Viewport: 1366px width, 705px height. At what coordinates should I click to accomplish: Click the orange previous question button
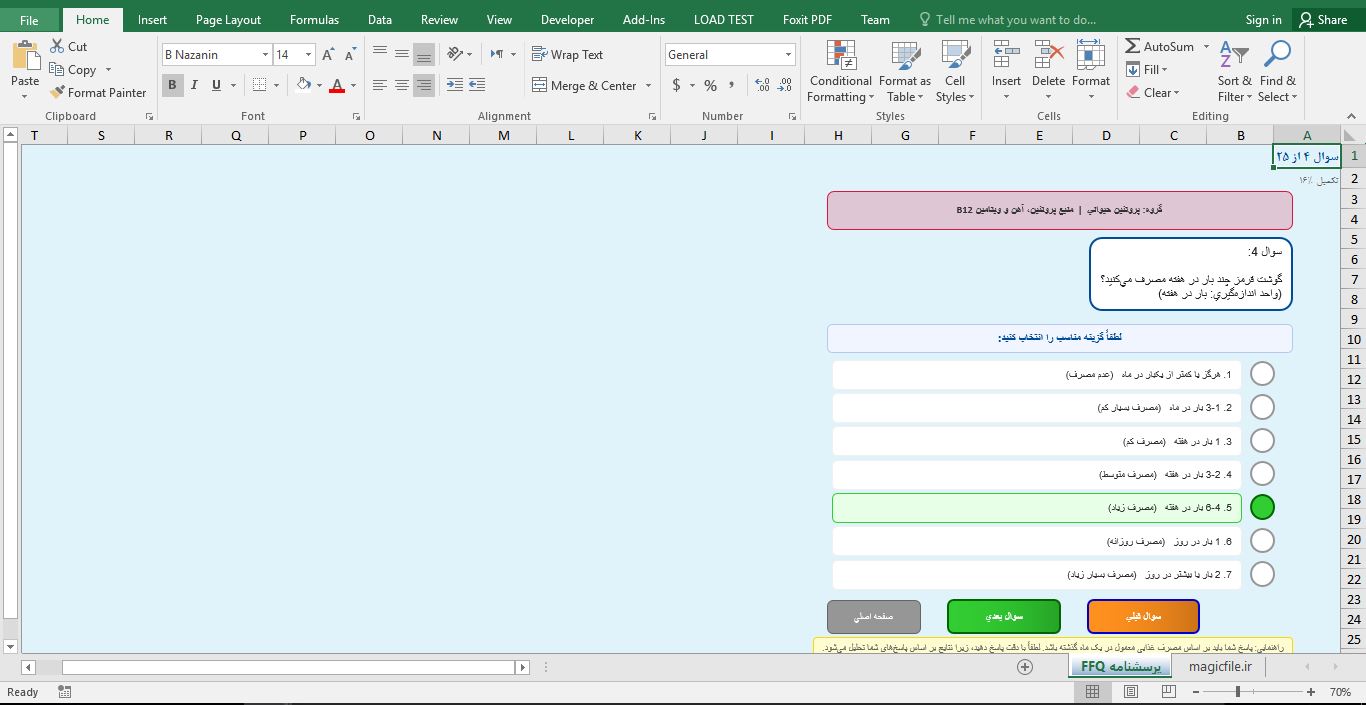point(1143,617)
